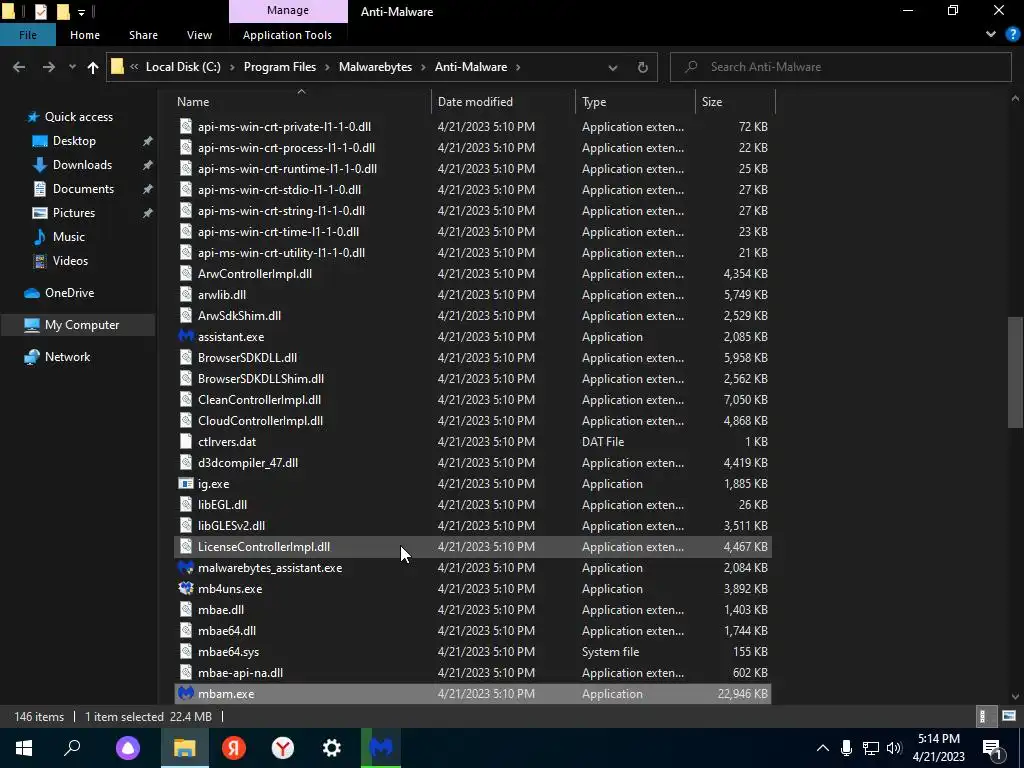Open Music in navigation pane

click(x=69, y=236)
